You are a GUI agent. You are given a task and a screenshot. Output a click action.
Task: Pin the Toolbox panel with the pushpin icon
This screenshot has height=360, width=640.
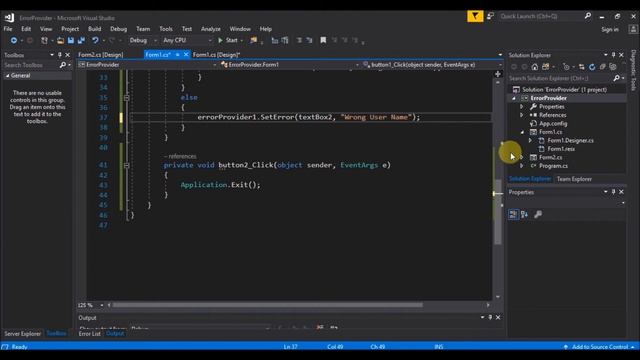point(60,55)
